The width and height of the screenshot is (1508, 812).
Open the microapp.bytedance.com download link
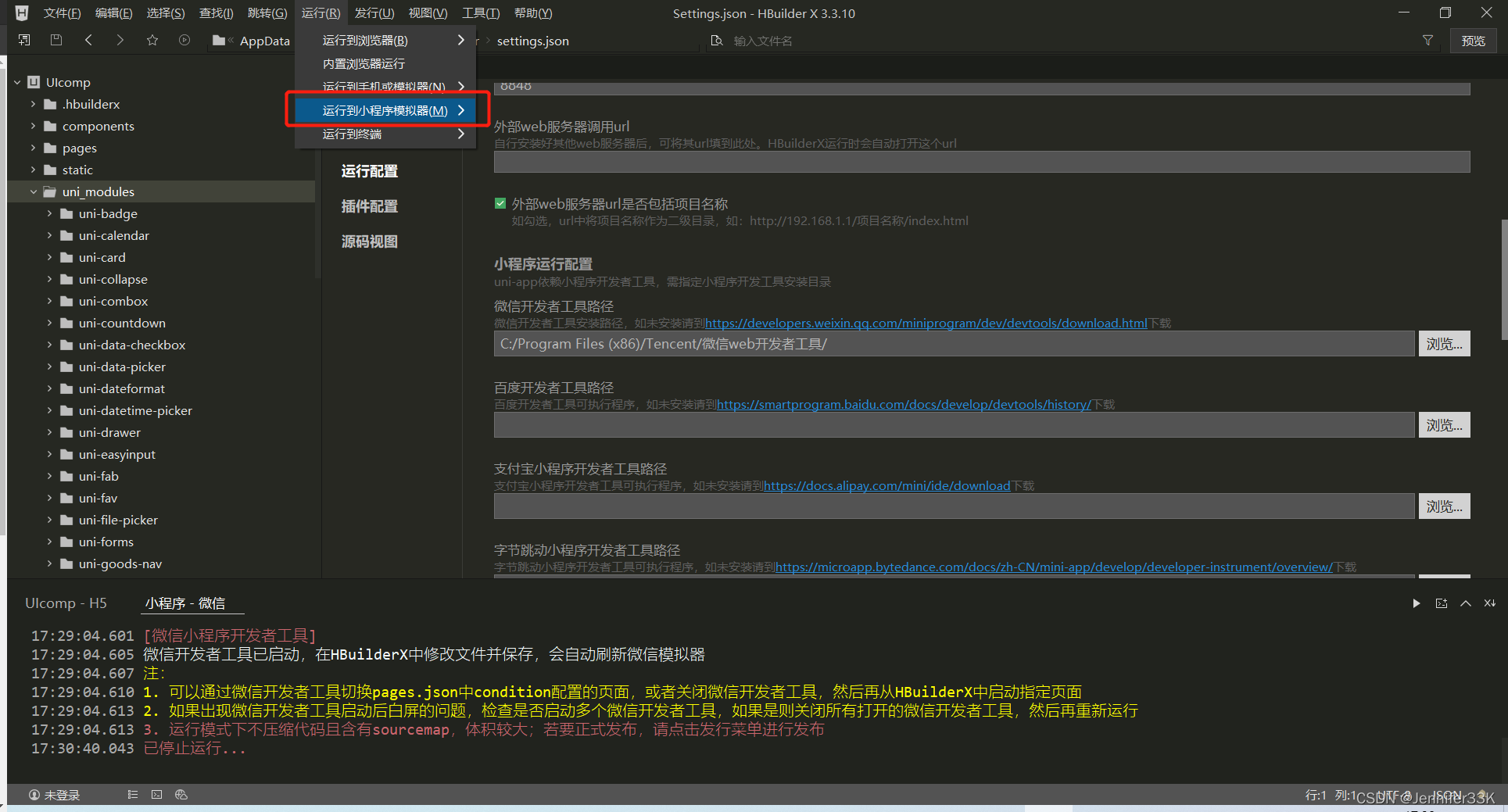1054,567
